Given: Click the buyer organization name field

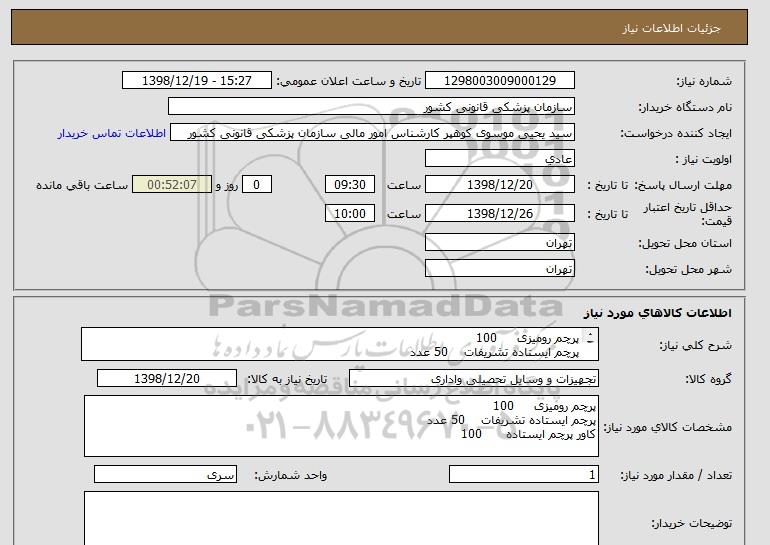Looking at the screenshot, I should coord(371,107).
